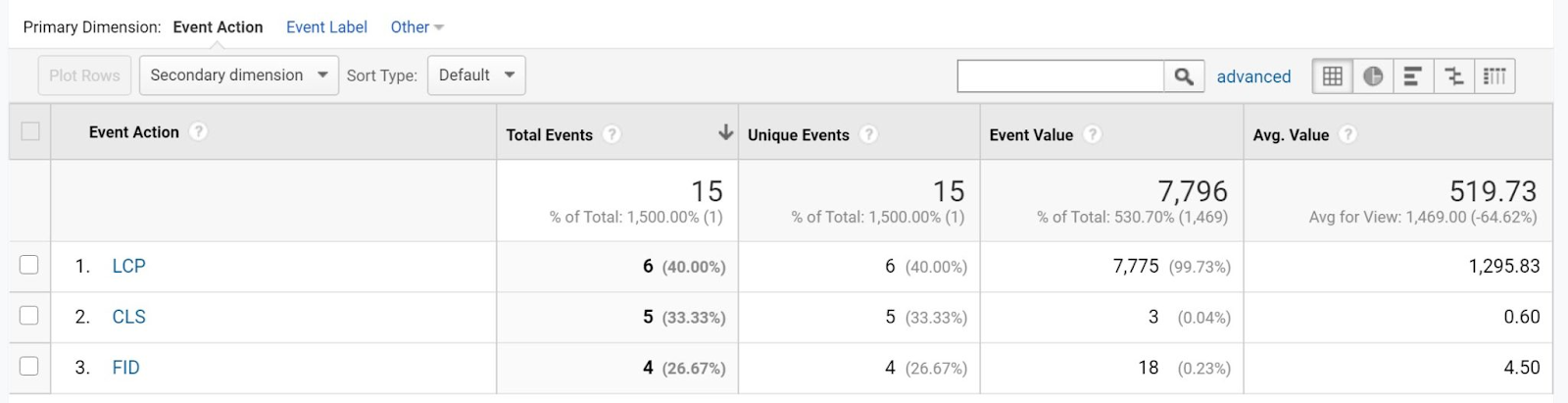Switch primary dimension to Event Label
Screen dimensions: 1568x403
click(x=326, y=27)
